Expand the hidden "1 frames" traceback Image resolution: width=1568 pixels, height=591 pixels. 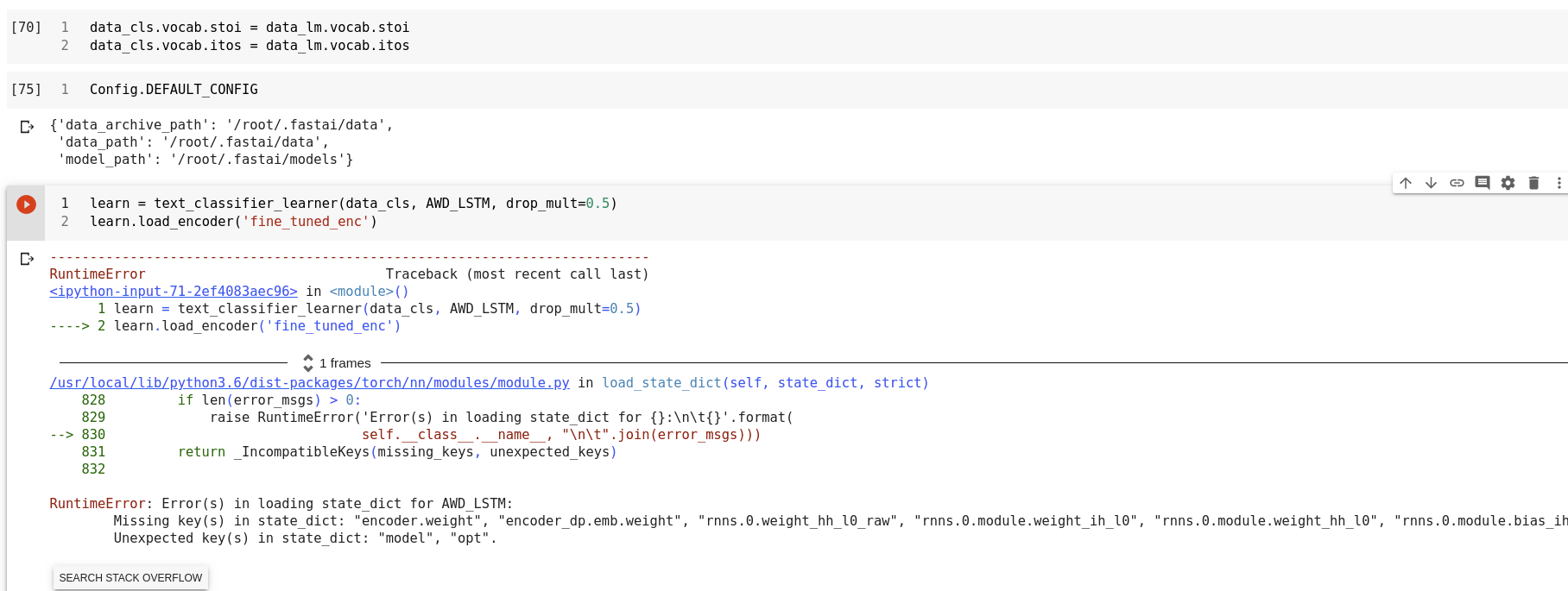tap(336, 363)
